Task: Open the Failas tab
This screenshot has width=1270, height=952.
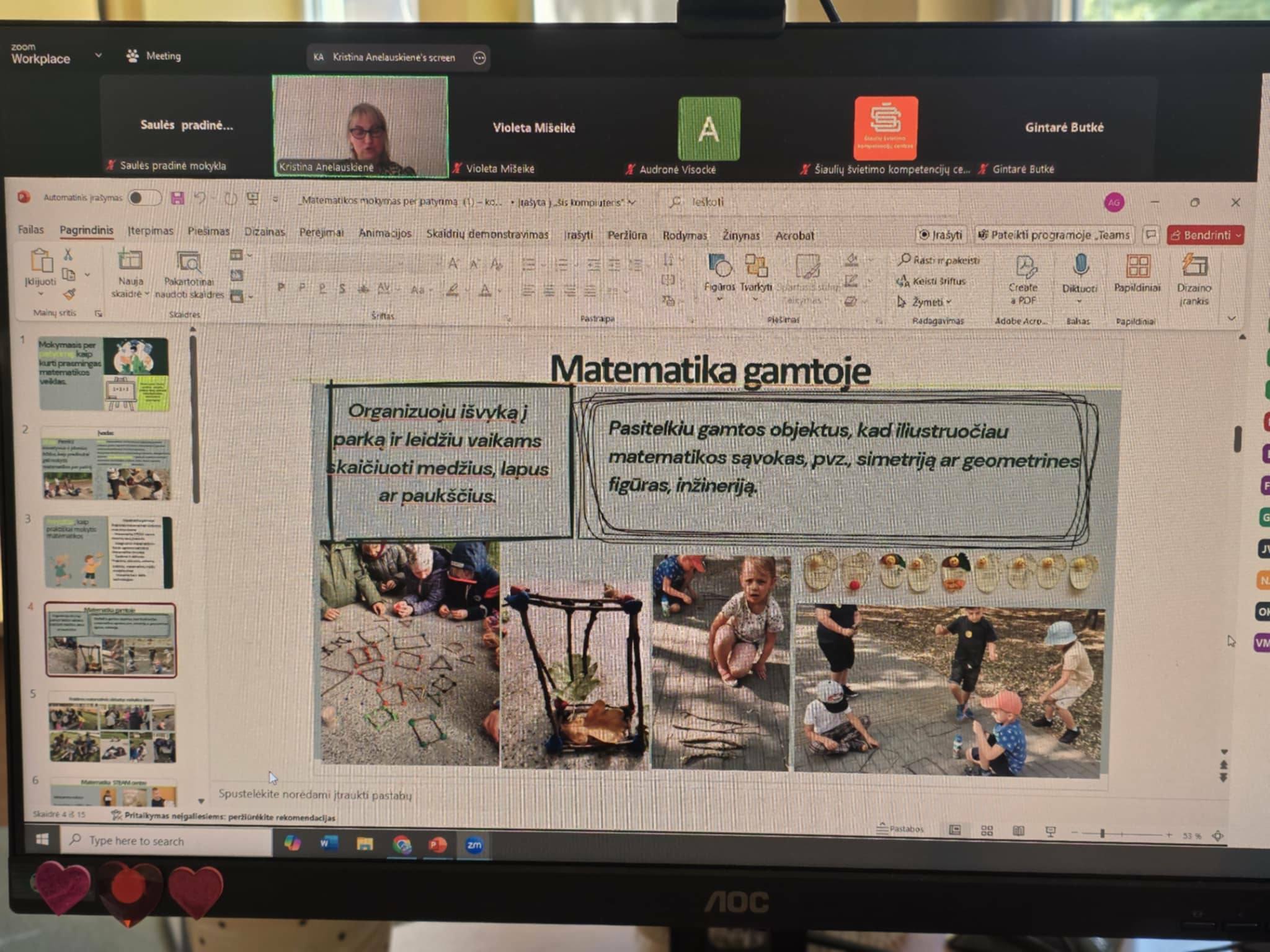Action: (31, 229)
